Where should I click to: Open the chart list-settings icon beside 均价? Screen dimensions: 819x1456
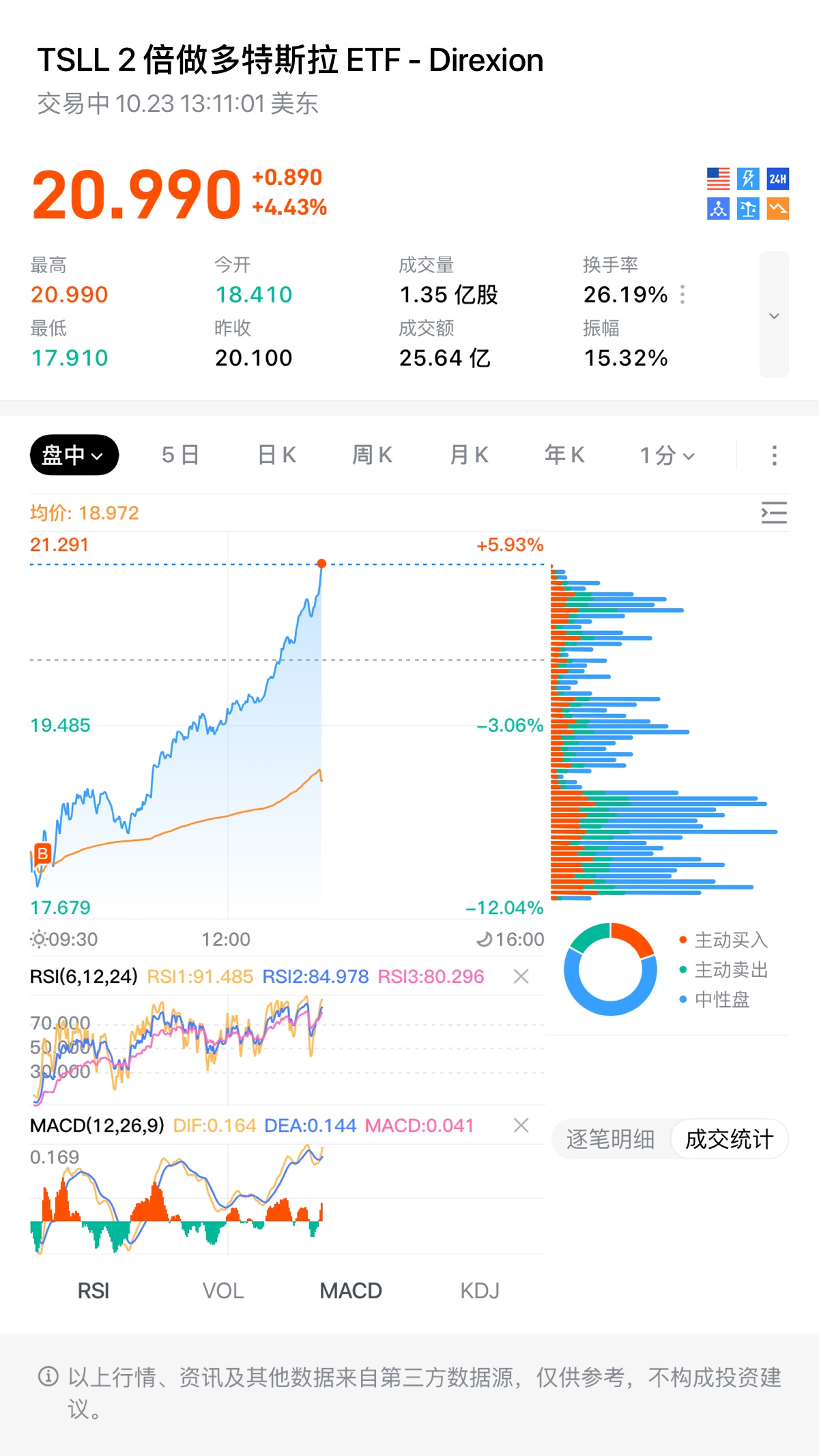pyautogui.click(x=774, y=513)
